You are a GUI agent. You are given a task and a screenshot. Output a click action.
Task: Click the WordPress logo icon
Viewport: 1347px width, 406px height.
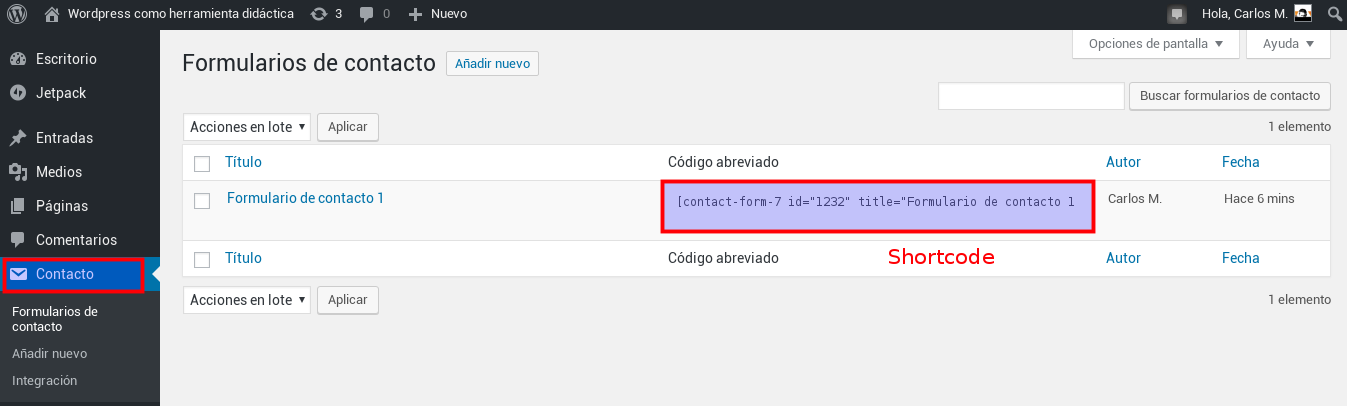pos(18,14)
